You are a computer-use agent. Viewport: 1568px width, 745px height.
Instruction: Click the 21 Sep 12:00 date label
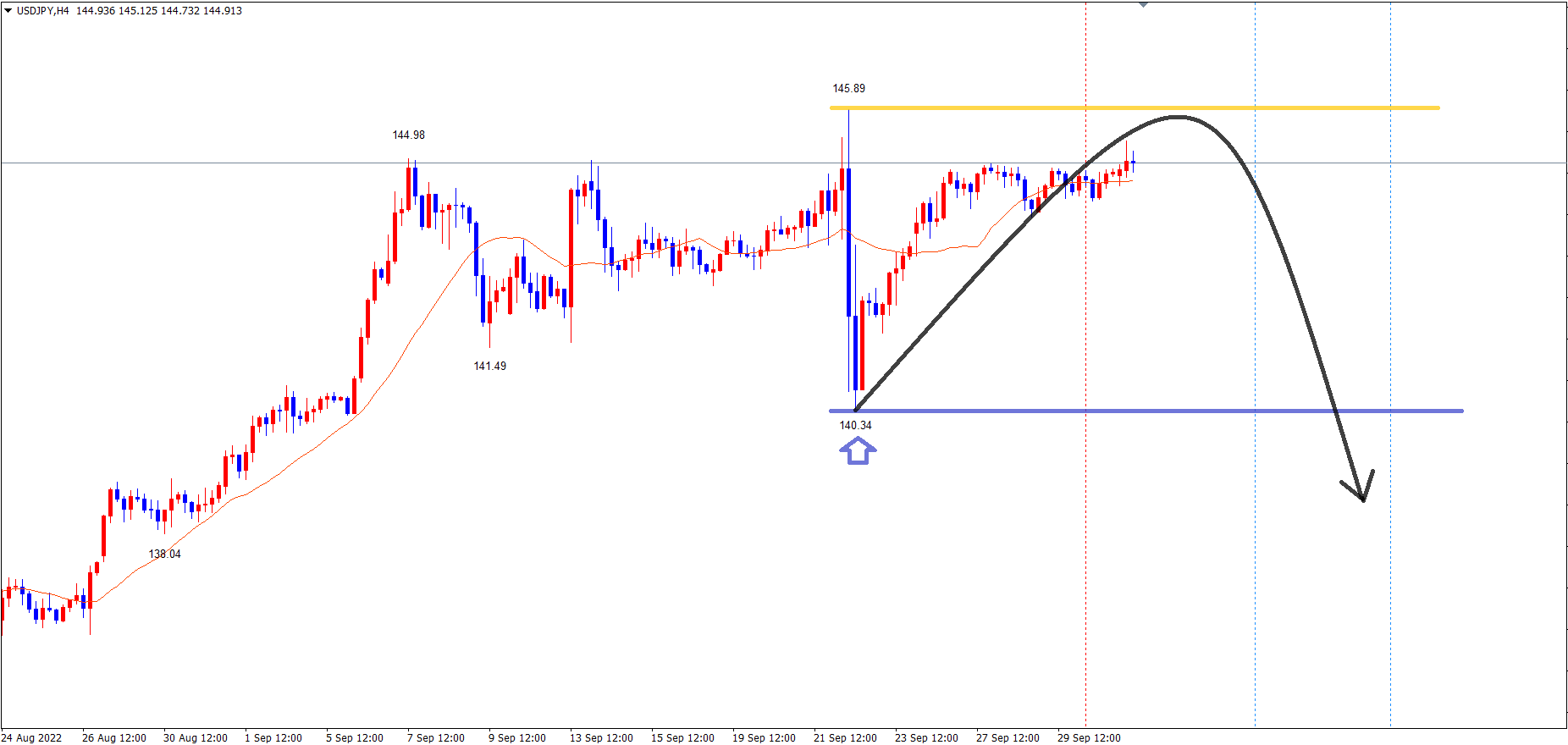pos(845,737)
